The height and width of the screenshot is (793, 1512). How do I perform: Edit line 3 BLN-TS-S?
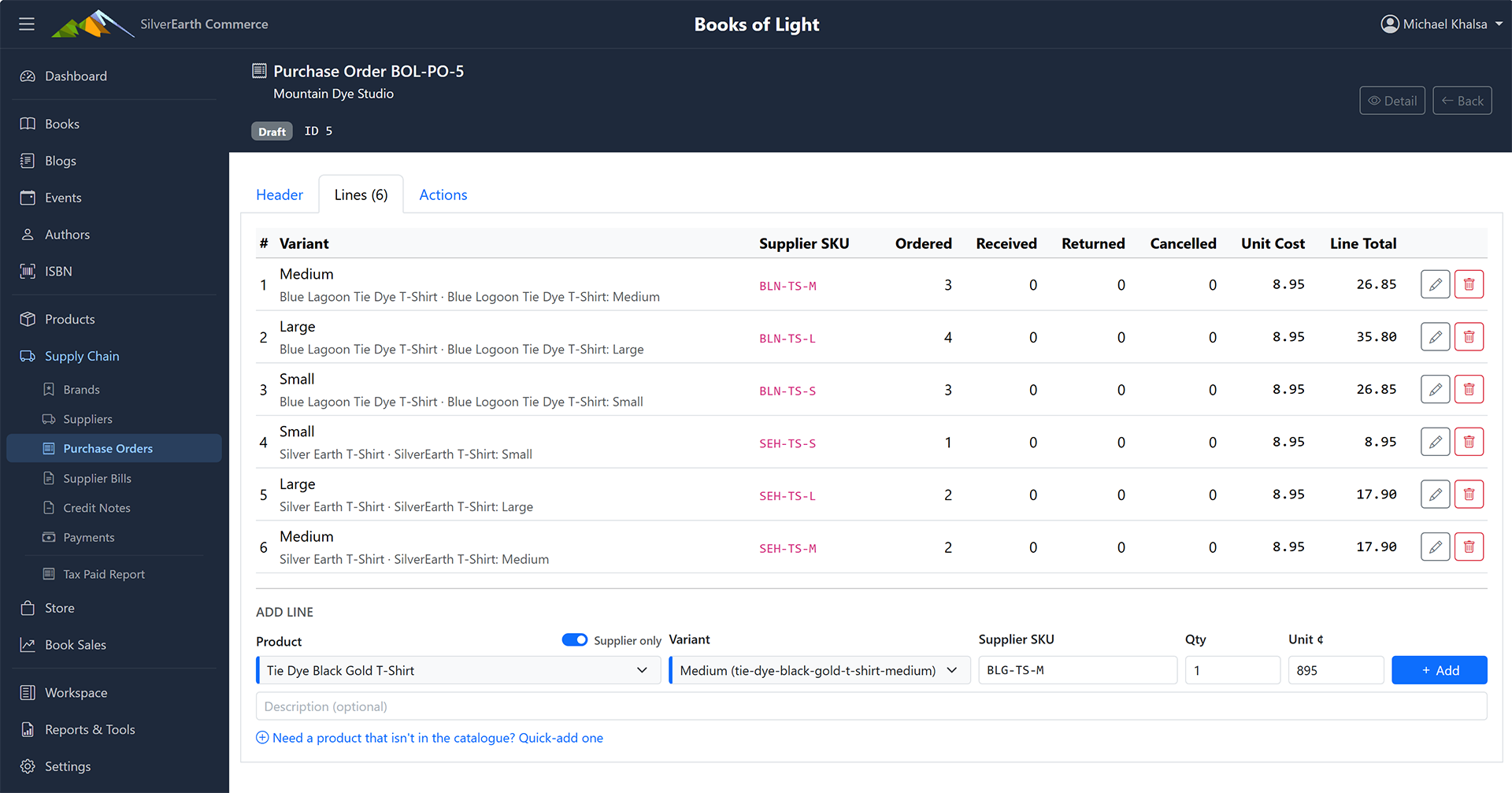point(1436,389)
